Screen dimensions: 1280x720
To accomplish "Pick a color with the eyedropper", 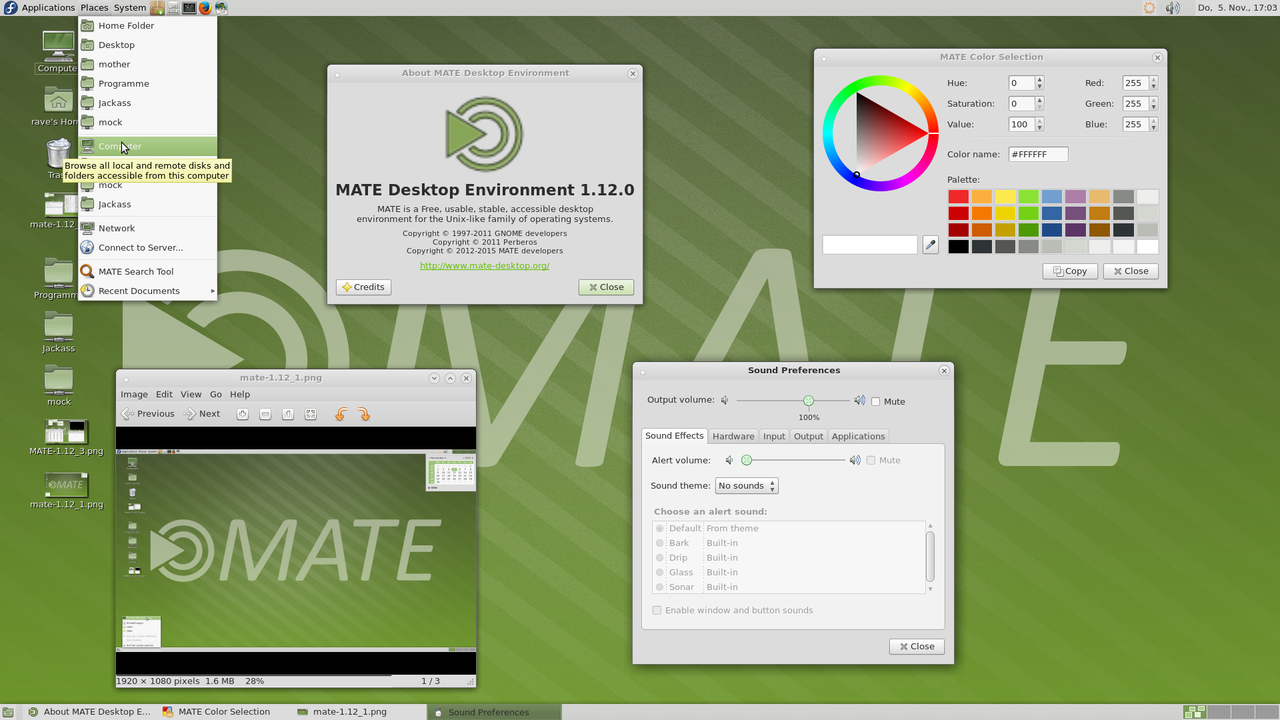I will 930,245.
